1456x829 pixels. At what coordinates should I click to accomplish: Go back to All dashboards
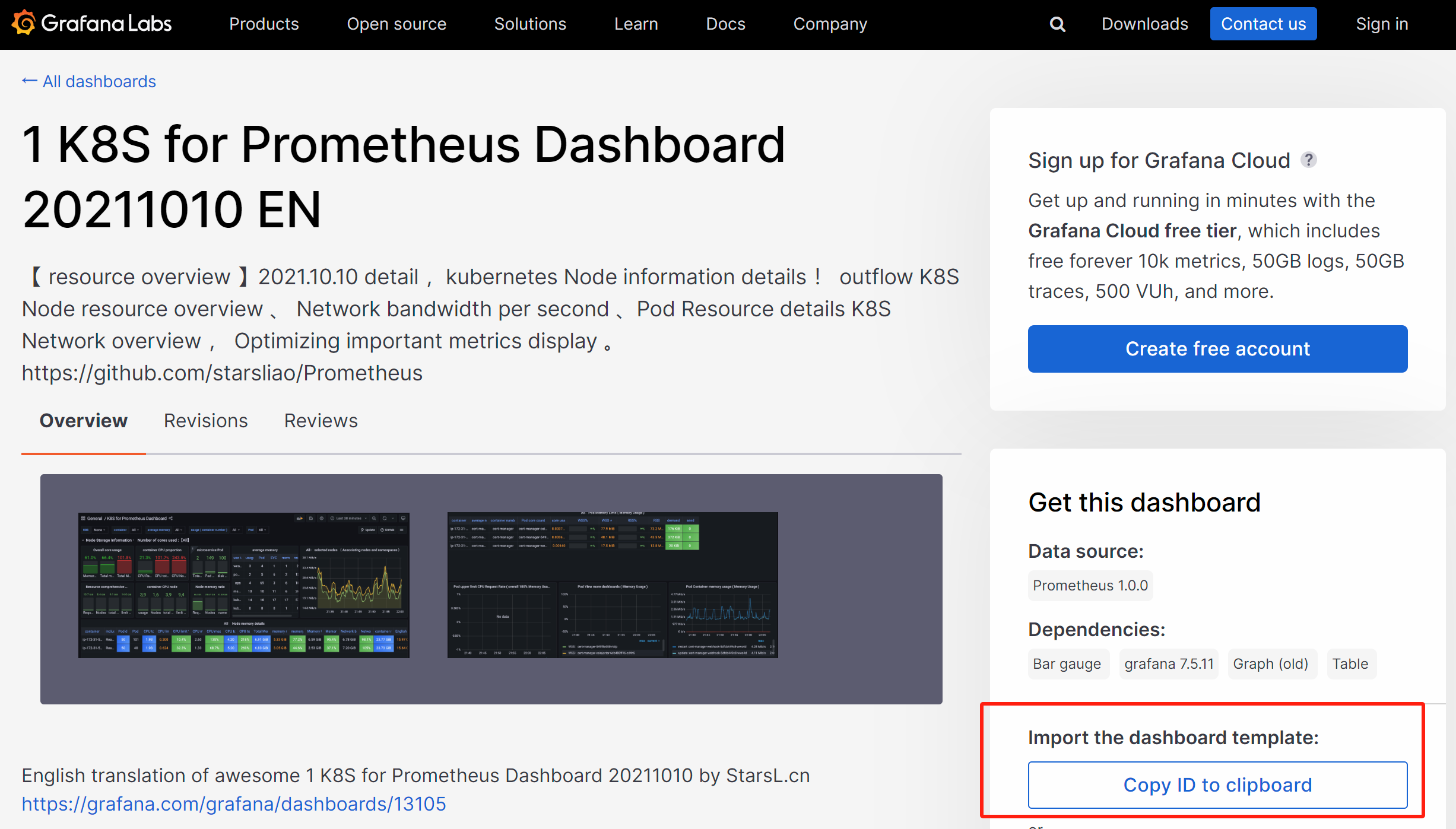pyautogui.click(x=89, y=81)
